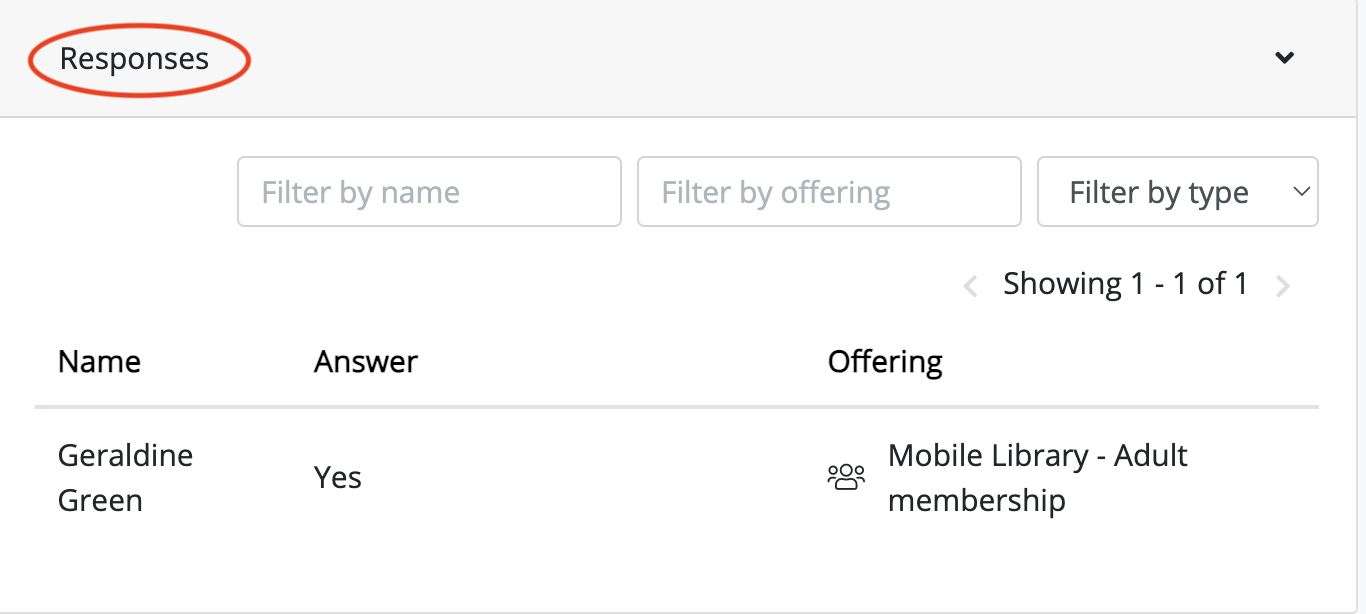Focus the Filter by name field

coord(429,191)
